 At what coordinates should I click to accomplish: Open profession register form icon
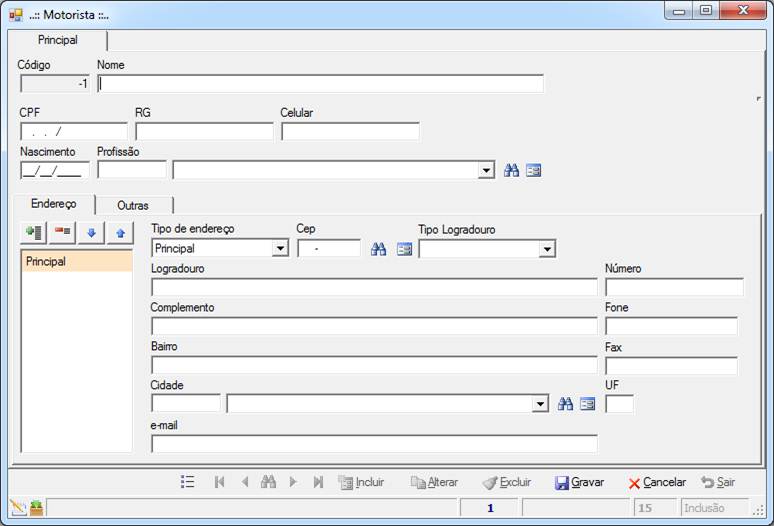coord(534,171)
